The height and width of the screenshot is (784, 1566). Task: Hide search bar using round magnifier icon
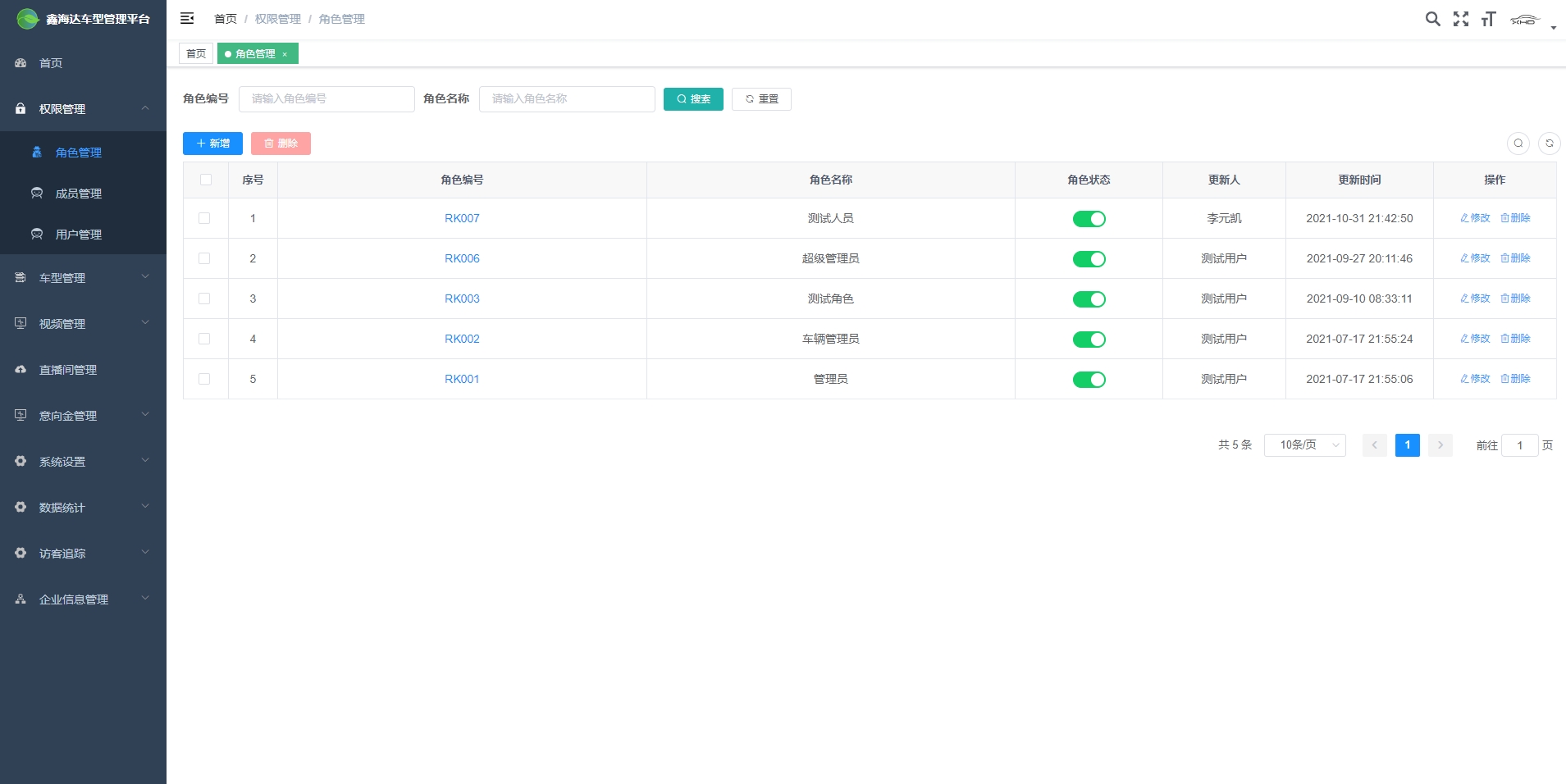(x=1518, y=144)
